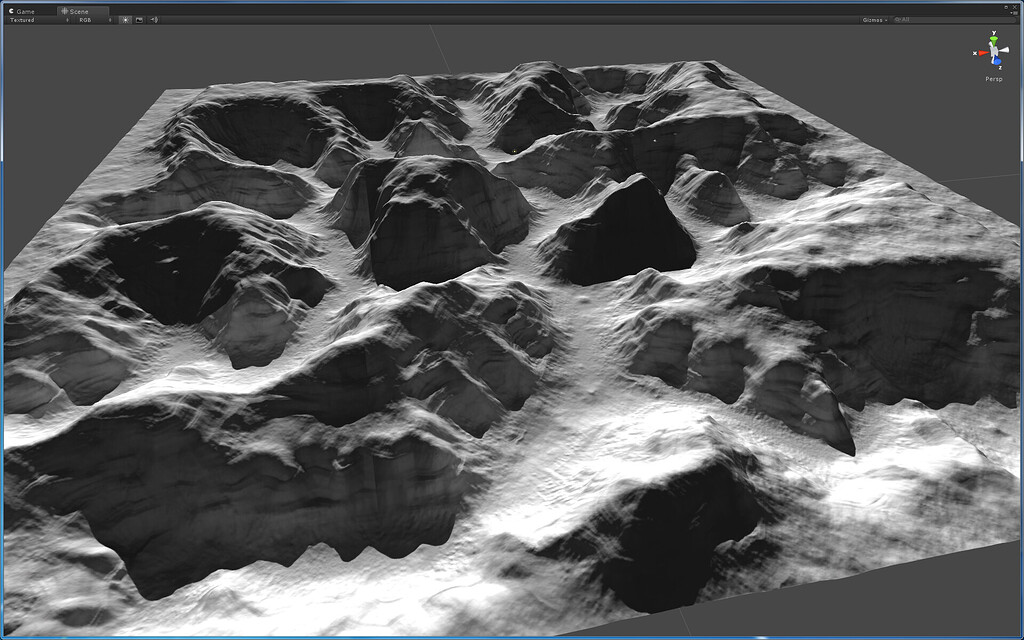Click the green Y axis cone on the scene gizmo

(993, 39)
